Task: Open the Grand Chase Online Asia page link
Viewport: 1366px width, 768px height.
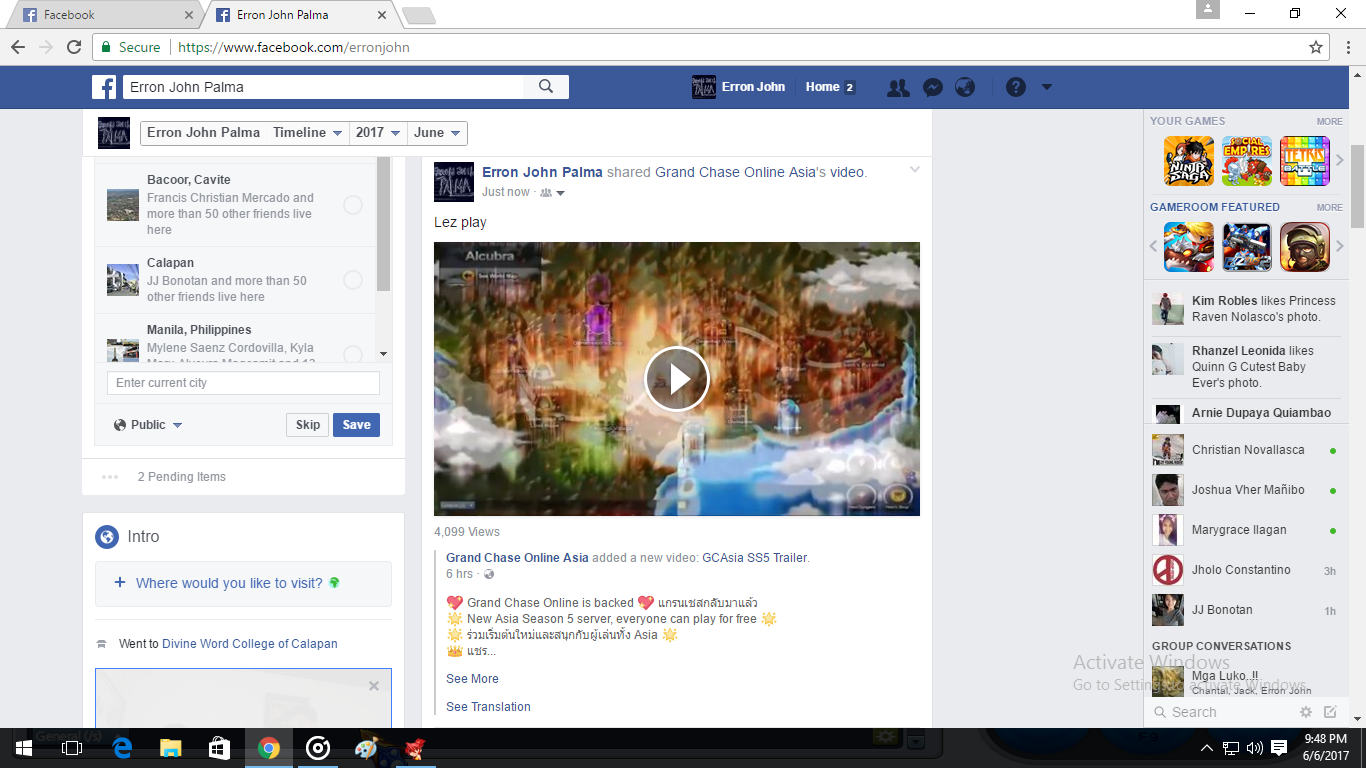Action: click(517, 558)
